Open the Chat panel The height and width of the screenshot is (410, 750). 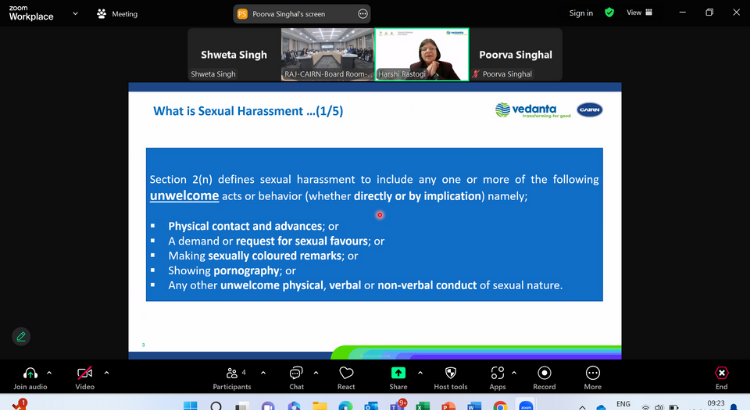pos(296,373)
